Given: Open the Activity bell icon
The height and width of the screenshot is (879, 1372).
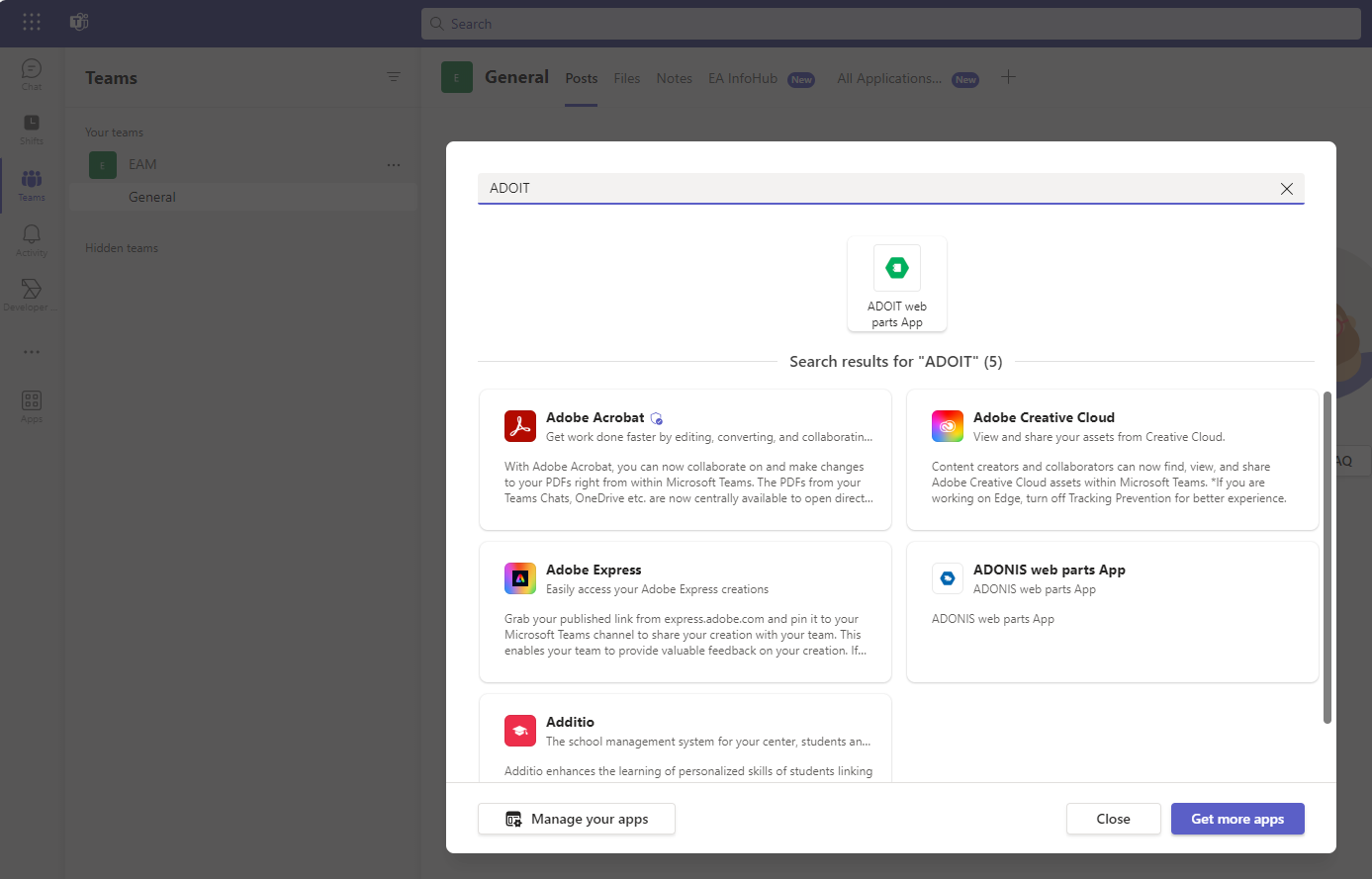Looking at the screenshot, I should coord(32,239).
